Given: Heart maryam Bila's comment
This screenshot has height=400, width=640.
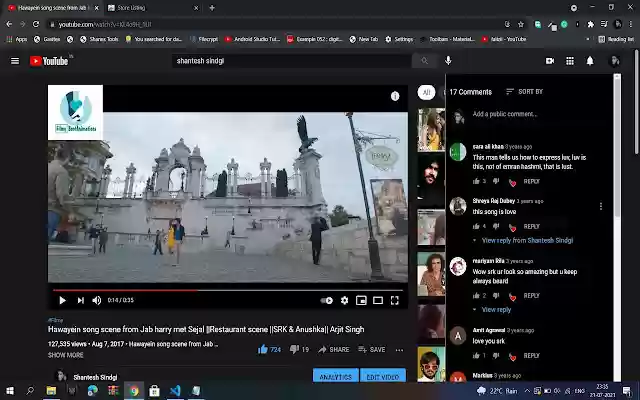Looking at the screenshot, I should pyautogui.click(x=512, y=297).
